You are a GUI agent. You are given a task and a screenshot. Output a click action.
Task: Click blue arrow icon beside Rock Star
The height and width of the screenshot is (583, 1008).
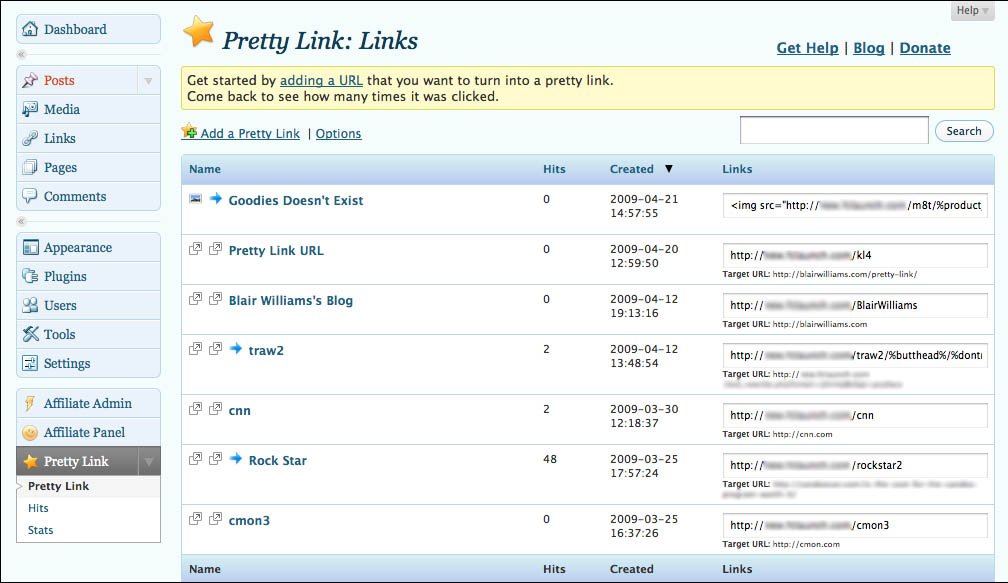click(236, 458)
